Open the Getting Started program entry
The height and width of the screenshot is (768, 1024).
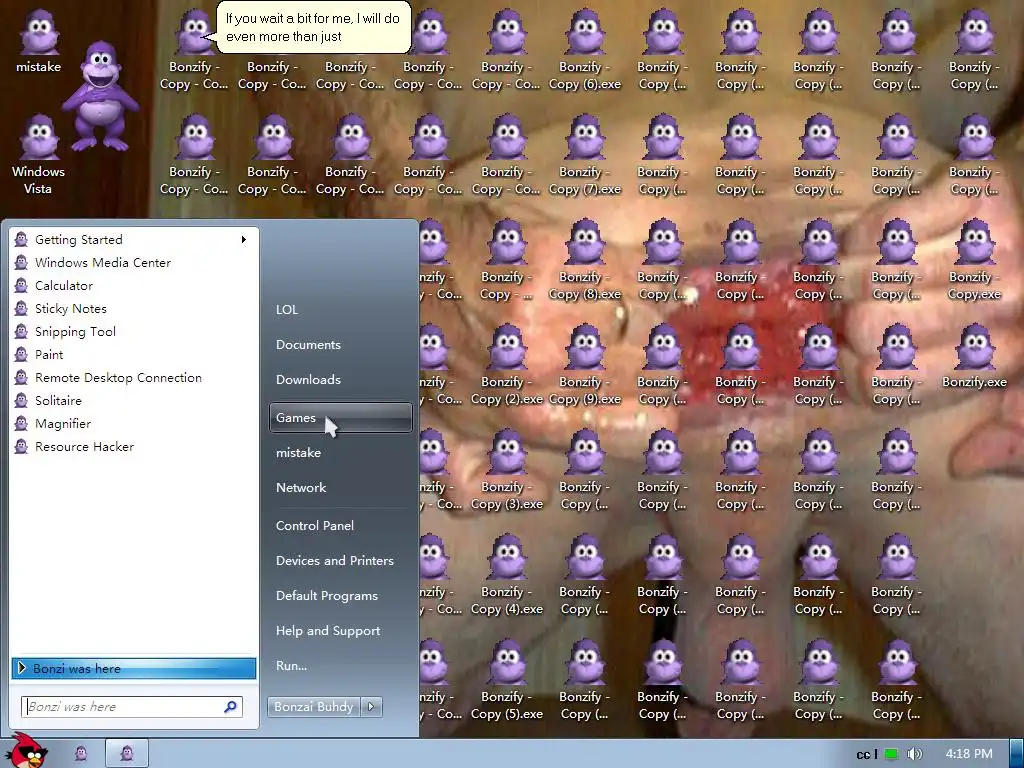pos(133,240)
